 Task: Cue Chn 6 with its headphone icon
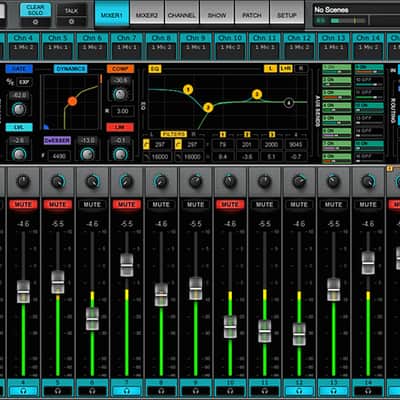coord(92,391)
